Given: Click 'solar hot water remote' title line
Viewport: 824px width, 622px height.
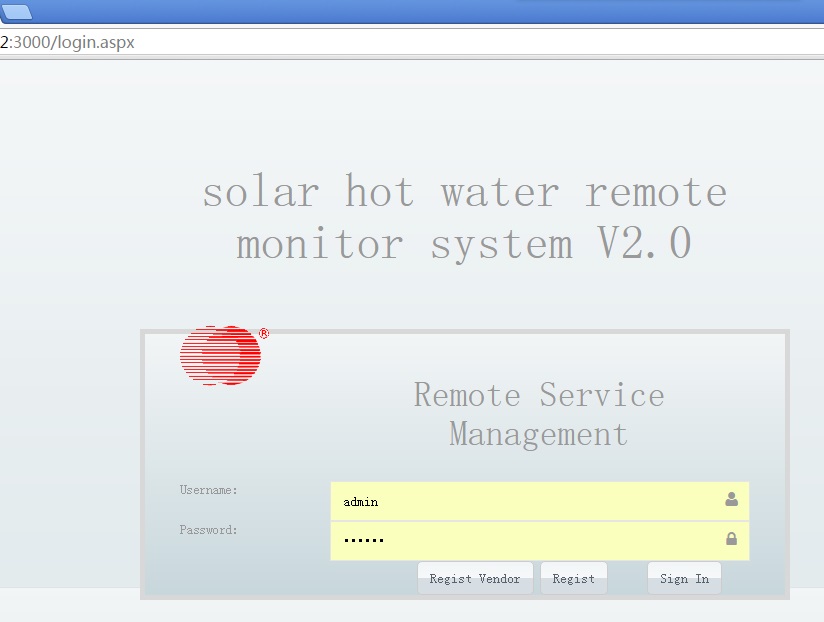Looking at the screenshot, I should coord(464,192).
